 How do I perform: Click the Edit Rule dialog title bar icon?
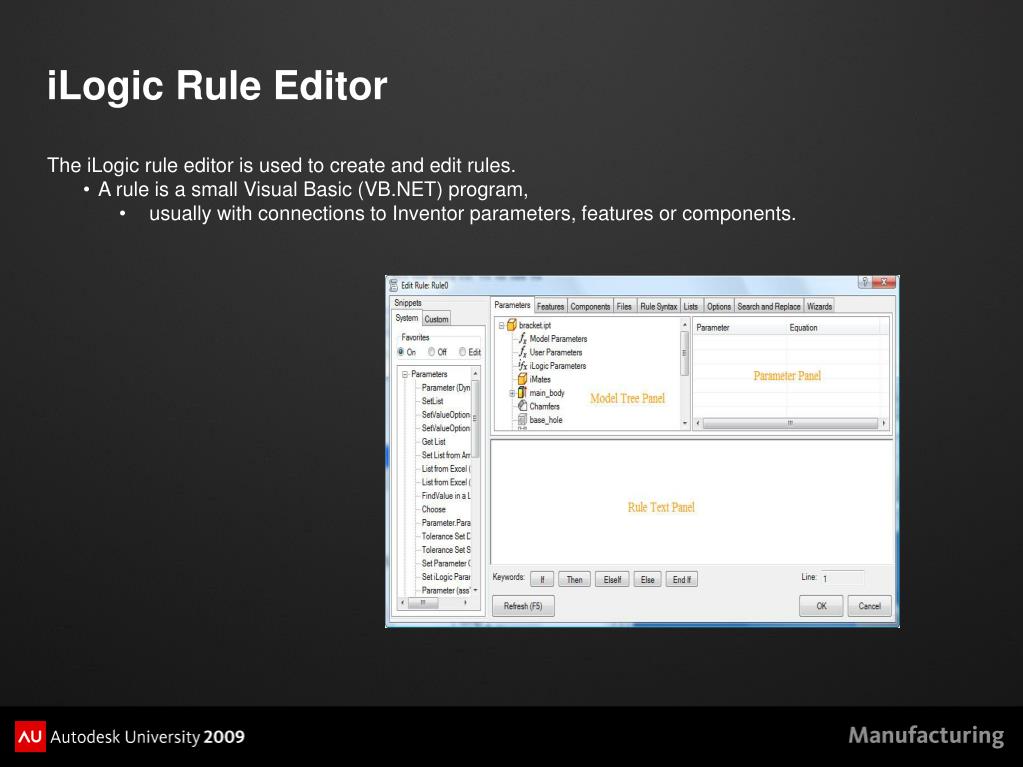[x=393, y=285]
